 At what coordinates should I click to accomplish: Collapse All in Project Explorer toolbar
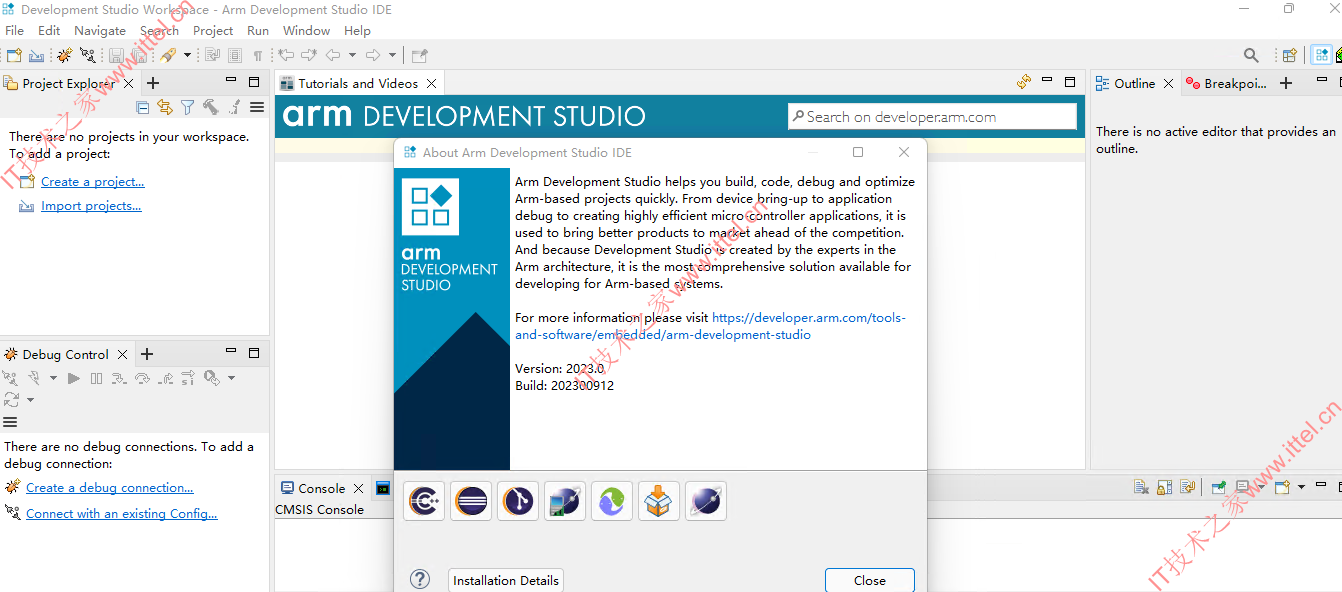click(x=143, y=107)
